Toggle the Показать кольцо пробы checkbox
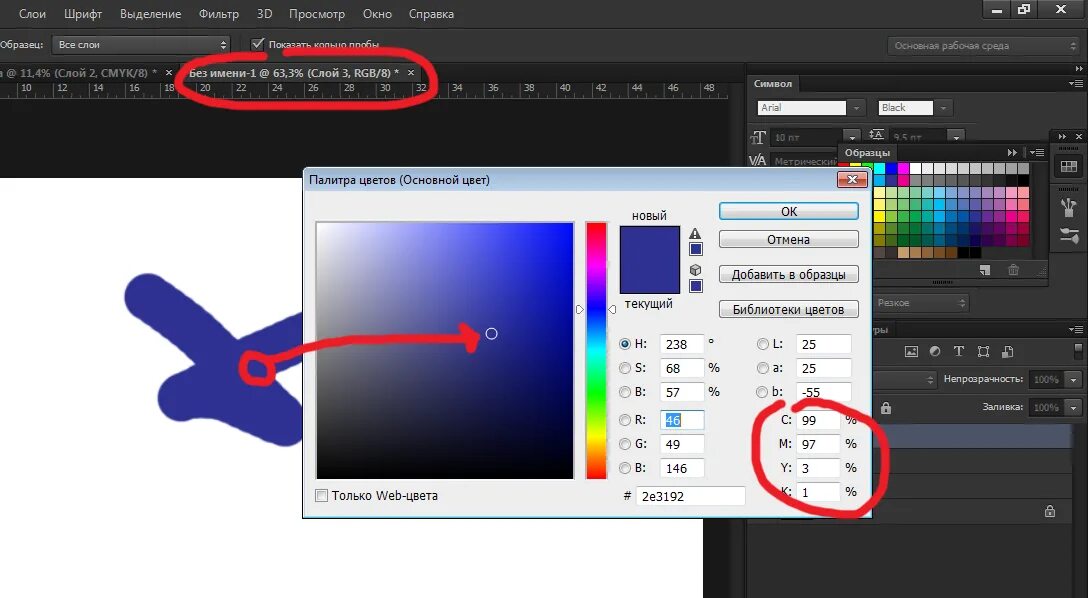1088x598 pixels. [257, 44]
